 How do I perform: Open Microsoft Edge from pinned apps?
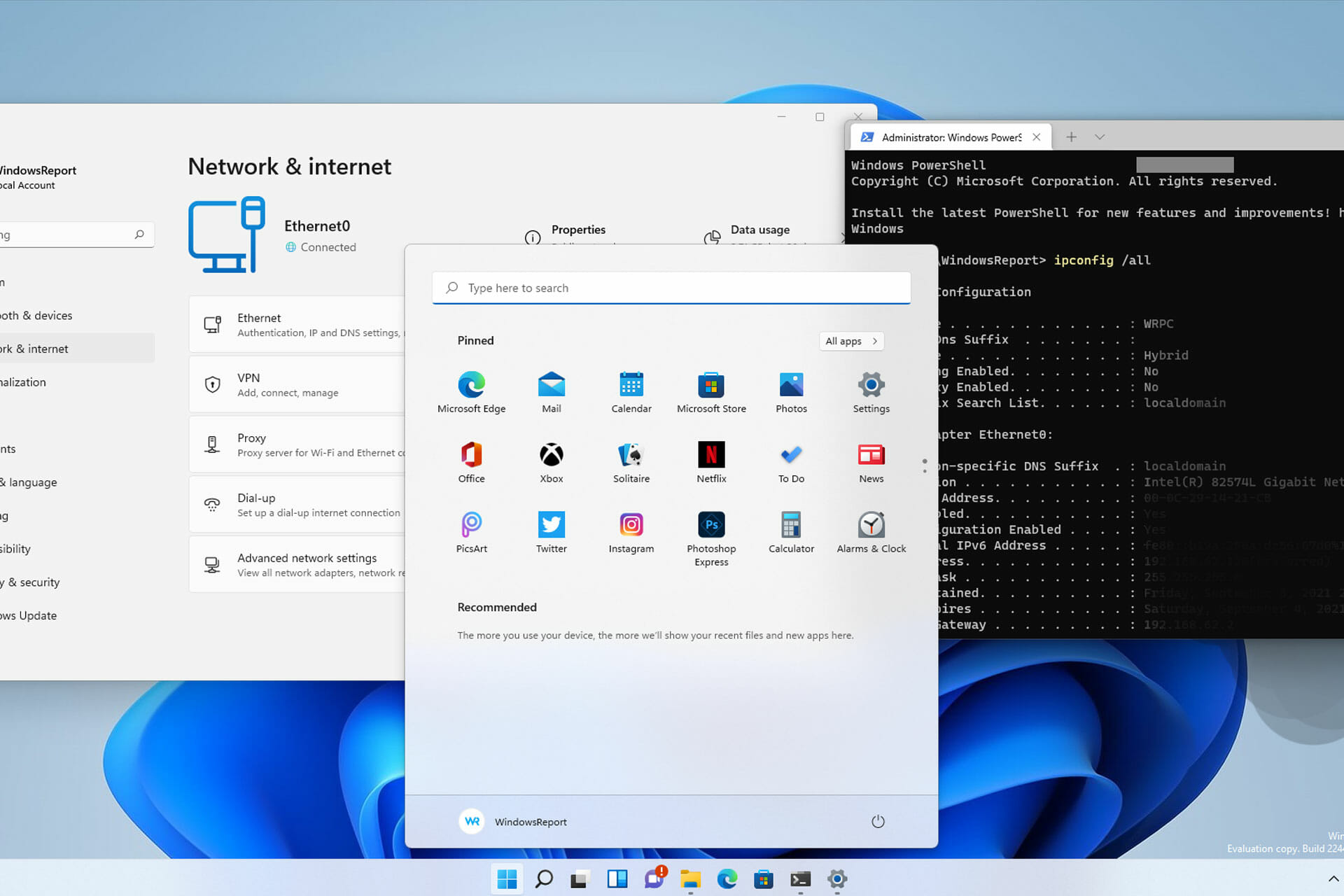[x=471, y=393]
